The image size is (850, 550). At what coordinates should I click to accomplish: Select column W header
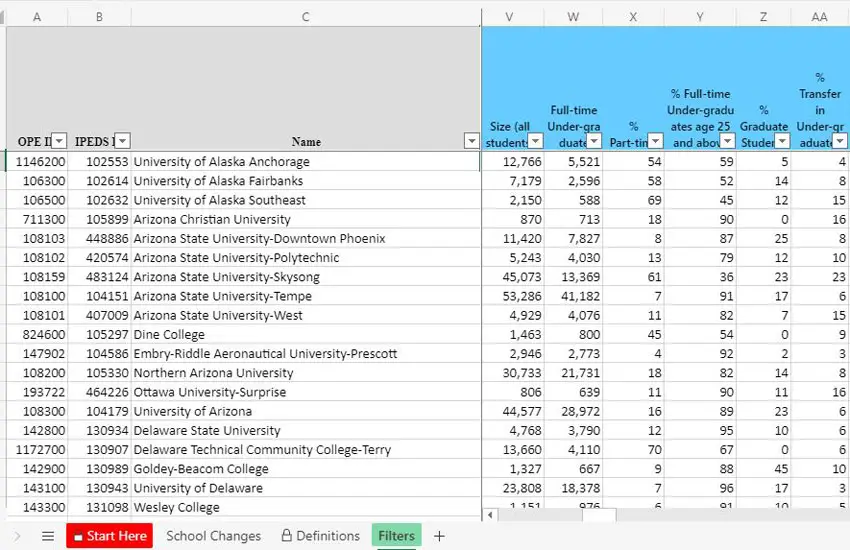click(573, 17)
